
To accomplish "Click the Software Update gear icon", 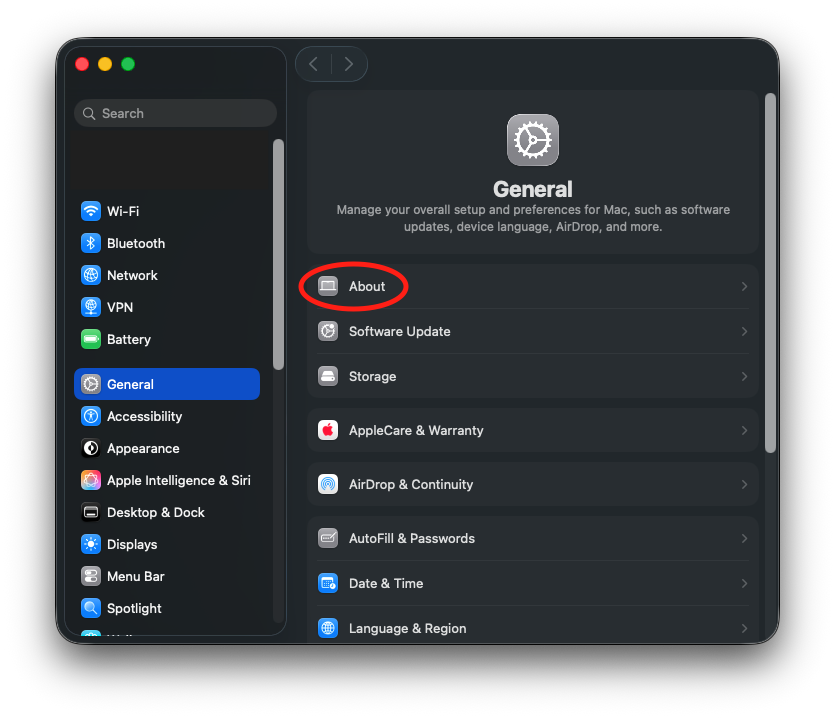I will click(328, 331).
